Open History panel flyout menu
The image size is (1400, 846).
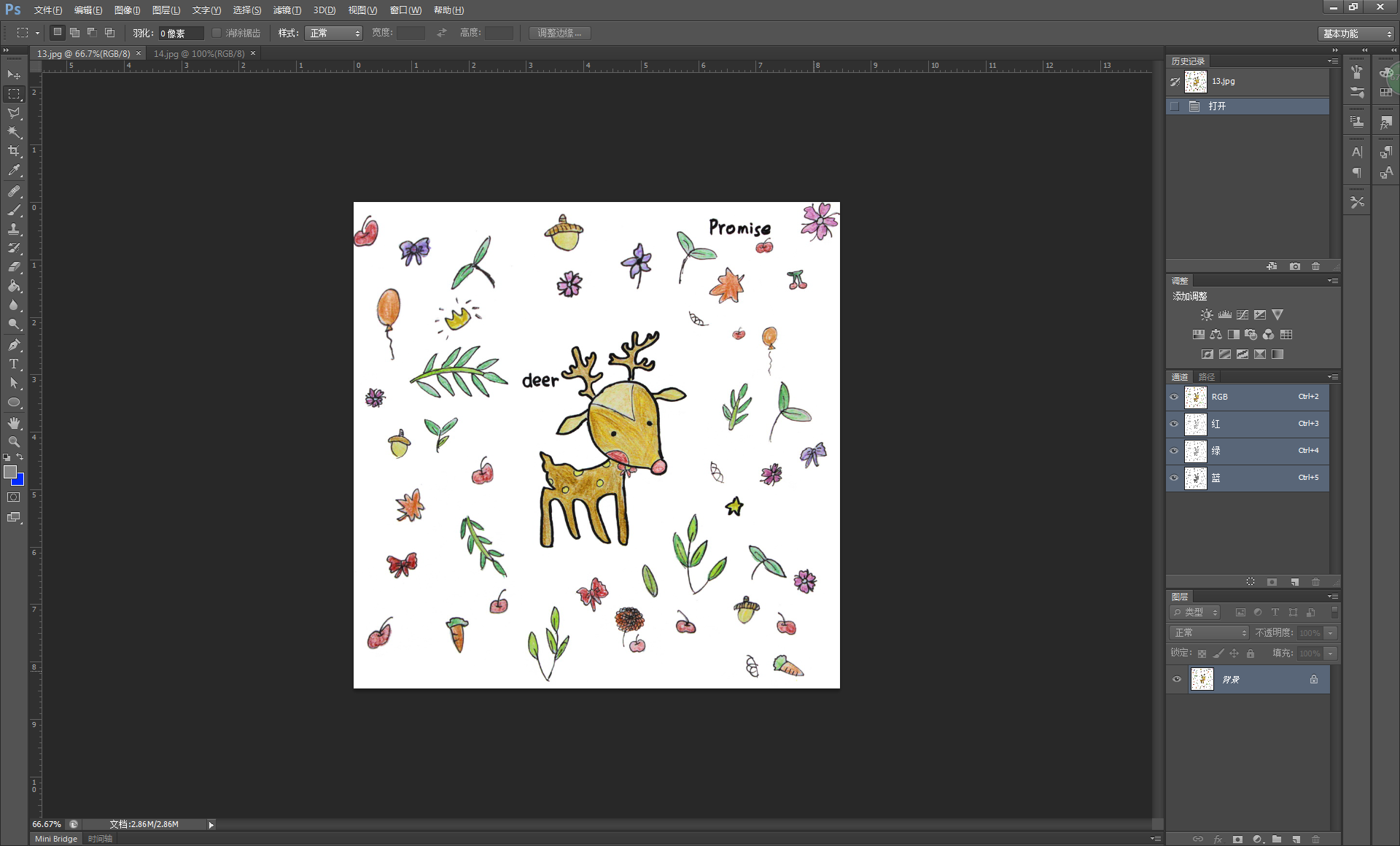pyautogui.click(x=1333, y=61)
